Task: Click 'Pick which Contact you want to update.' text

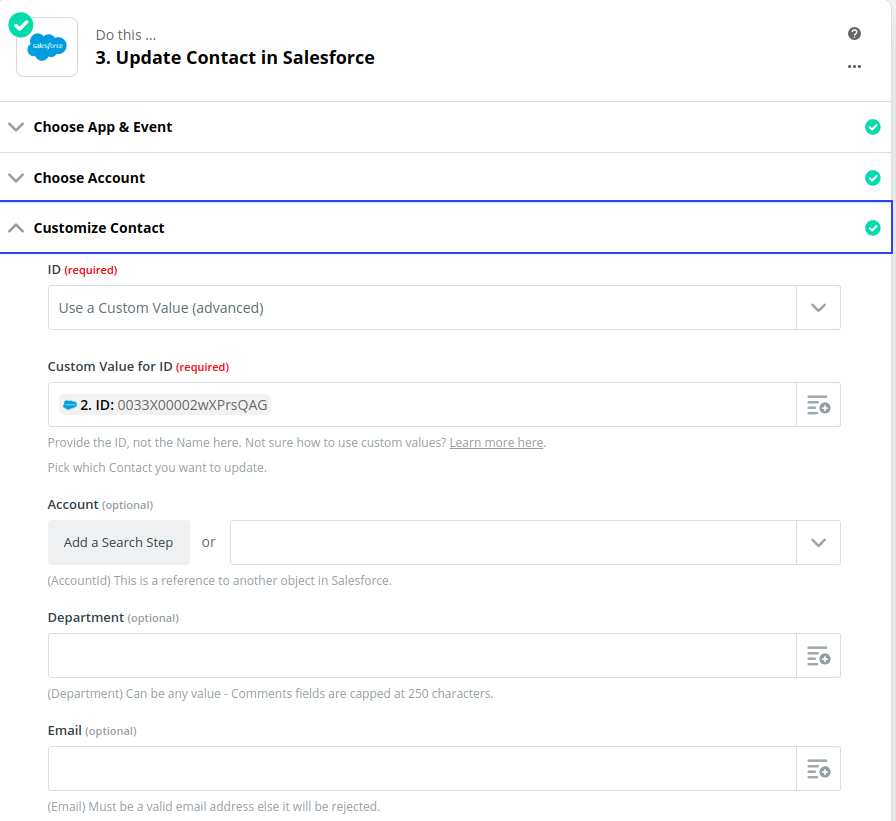Action: 157,467
